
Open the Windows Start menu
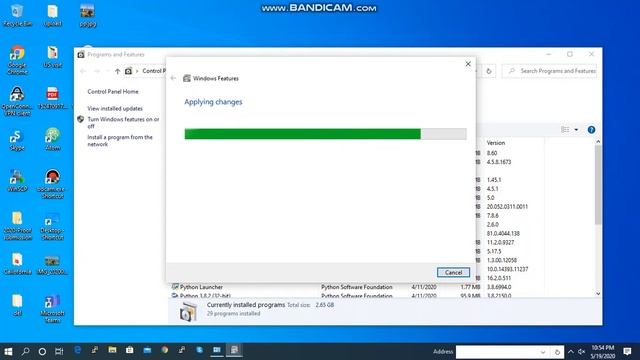[x=8, y=351]
